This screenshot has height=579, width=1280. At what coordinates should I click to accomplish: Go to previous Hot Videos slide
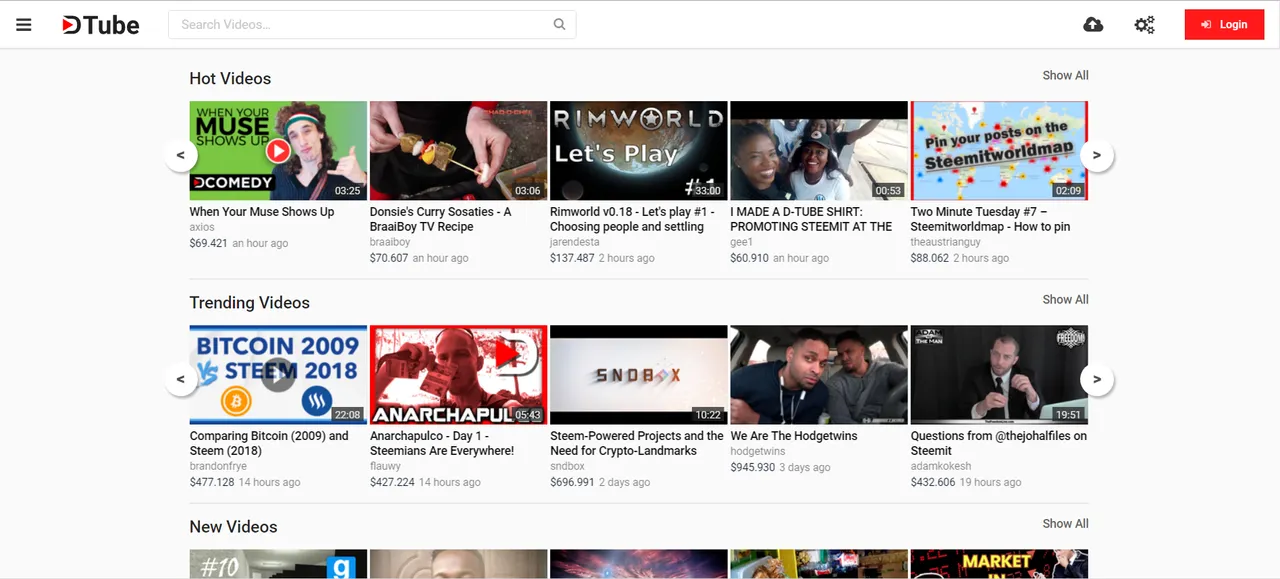click(181, 155)
